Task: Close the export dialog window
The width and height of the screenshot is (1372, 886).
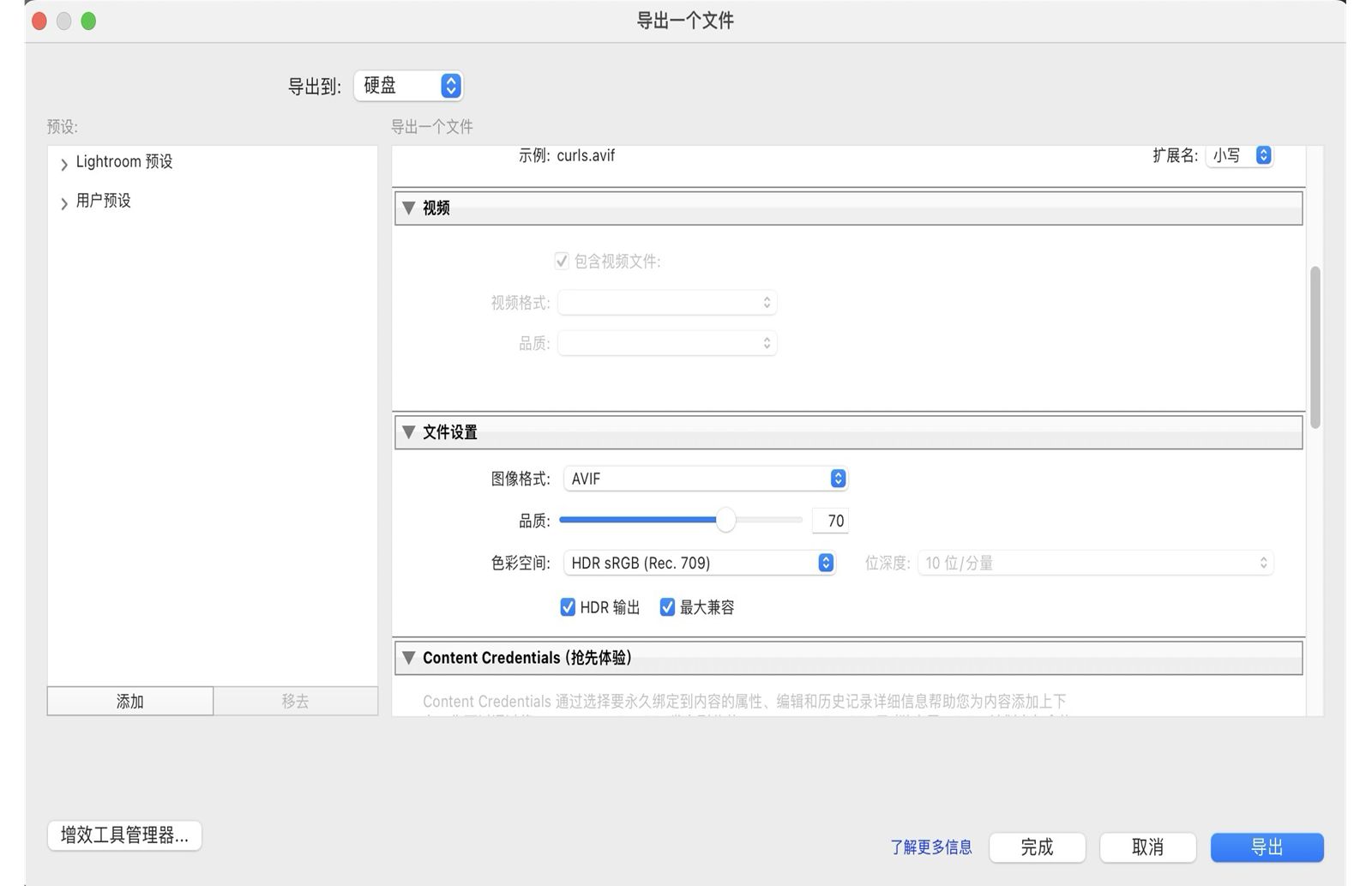Action: [39, 21]
